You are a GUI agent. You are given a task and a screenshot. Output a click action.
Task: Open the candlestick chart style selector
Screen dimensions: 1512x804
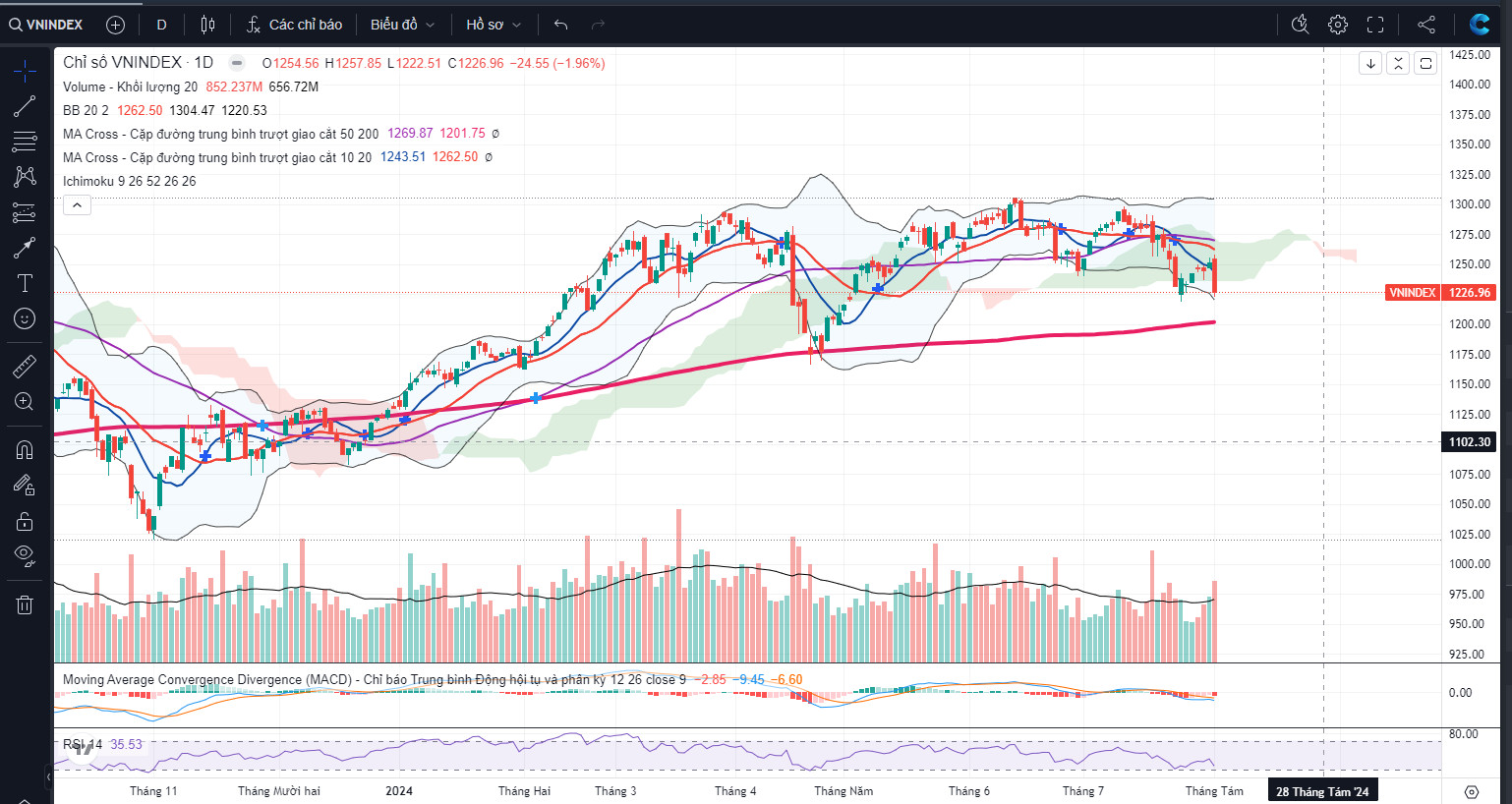207,25
